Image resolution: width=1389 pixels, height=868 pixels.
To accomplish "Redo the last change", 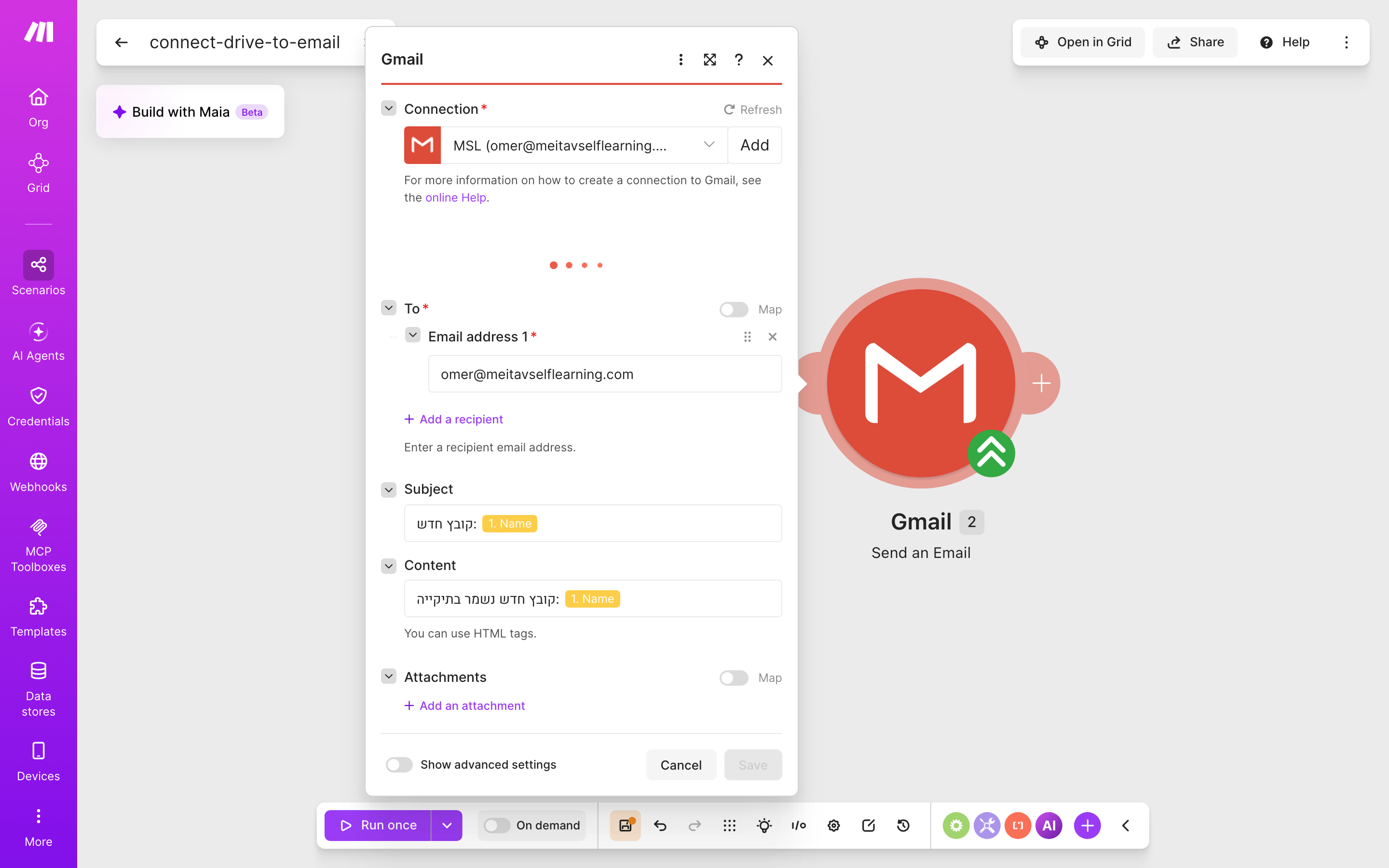I will coord(694,826).
